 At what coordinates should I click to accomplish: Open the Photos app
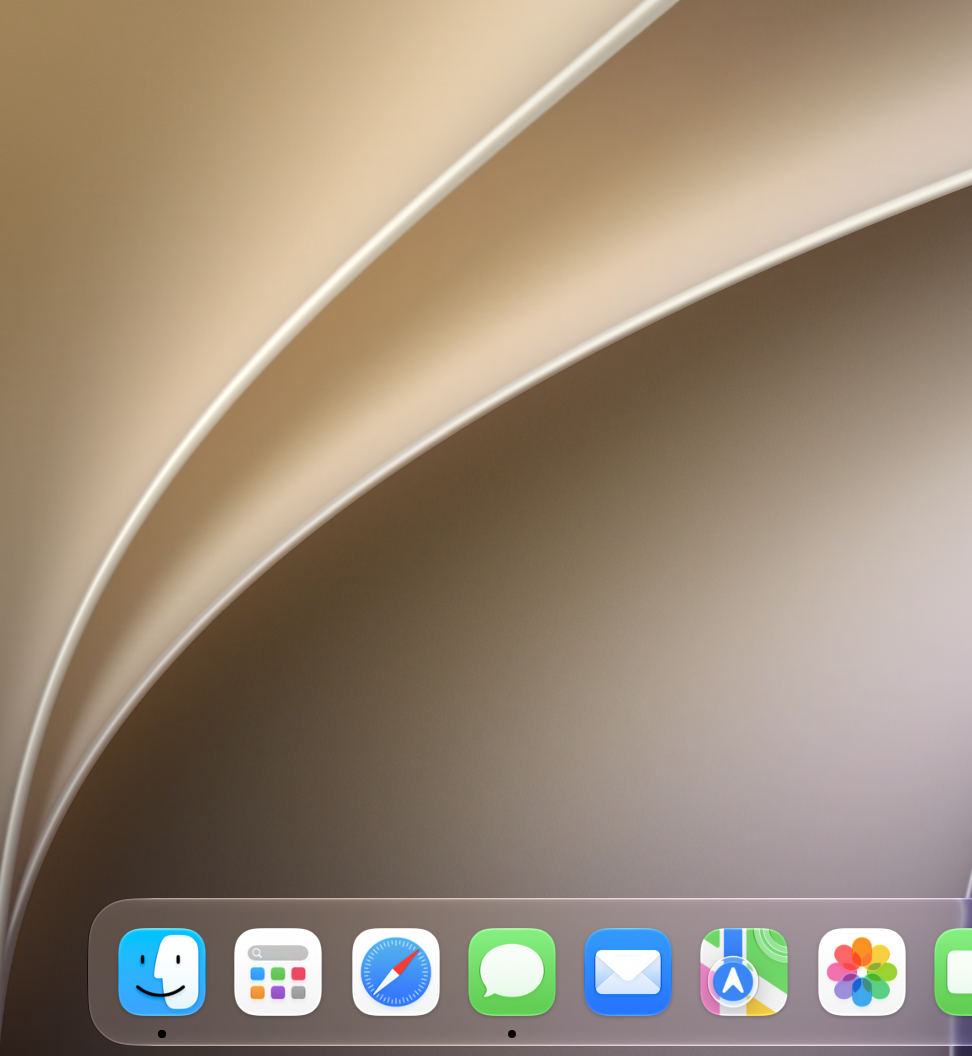pos(862,971)
